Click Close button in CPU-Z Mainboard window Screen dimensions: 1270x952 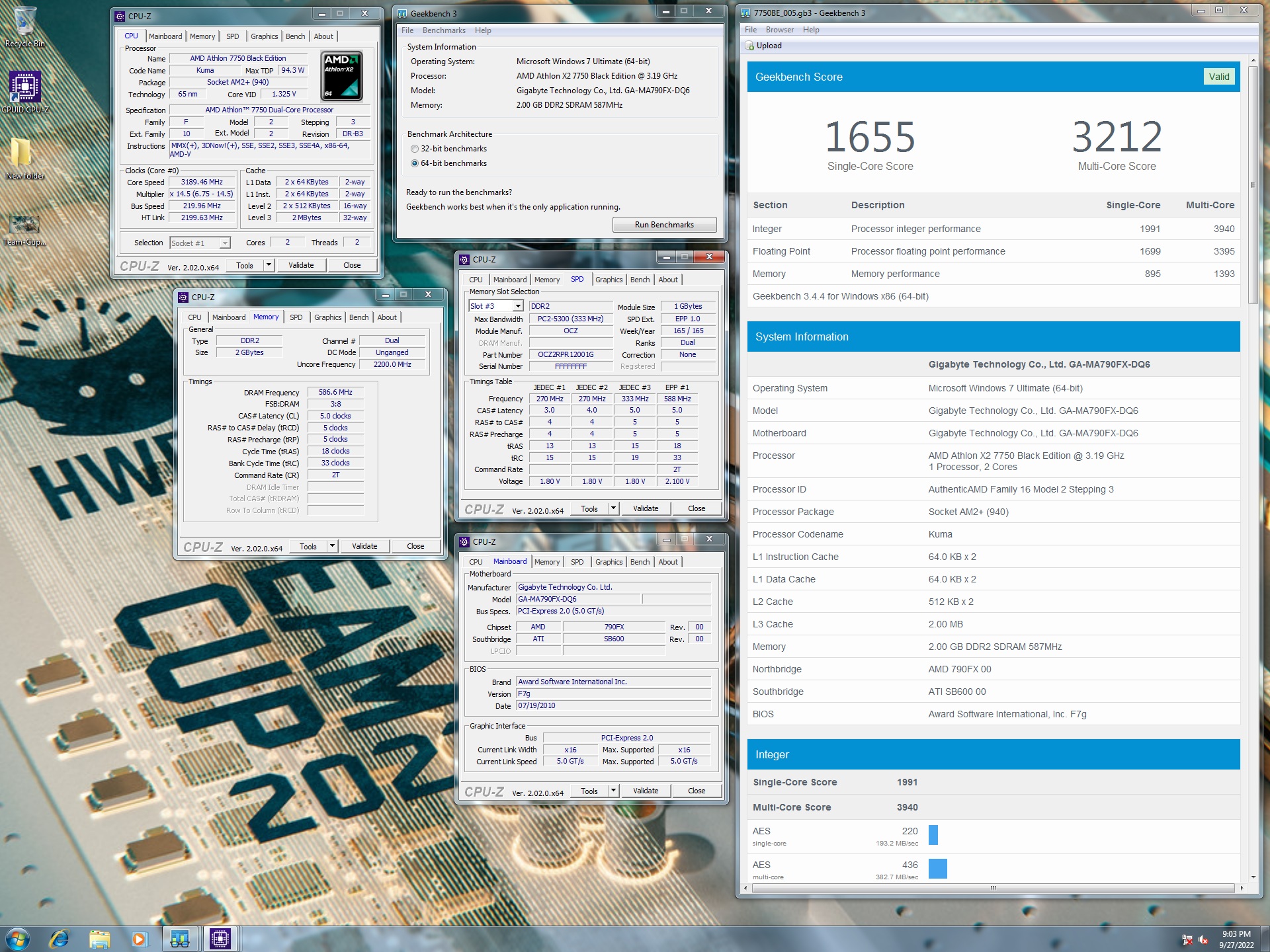(x=697, y=791)
